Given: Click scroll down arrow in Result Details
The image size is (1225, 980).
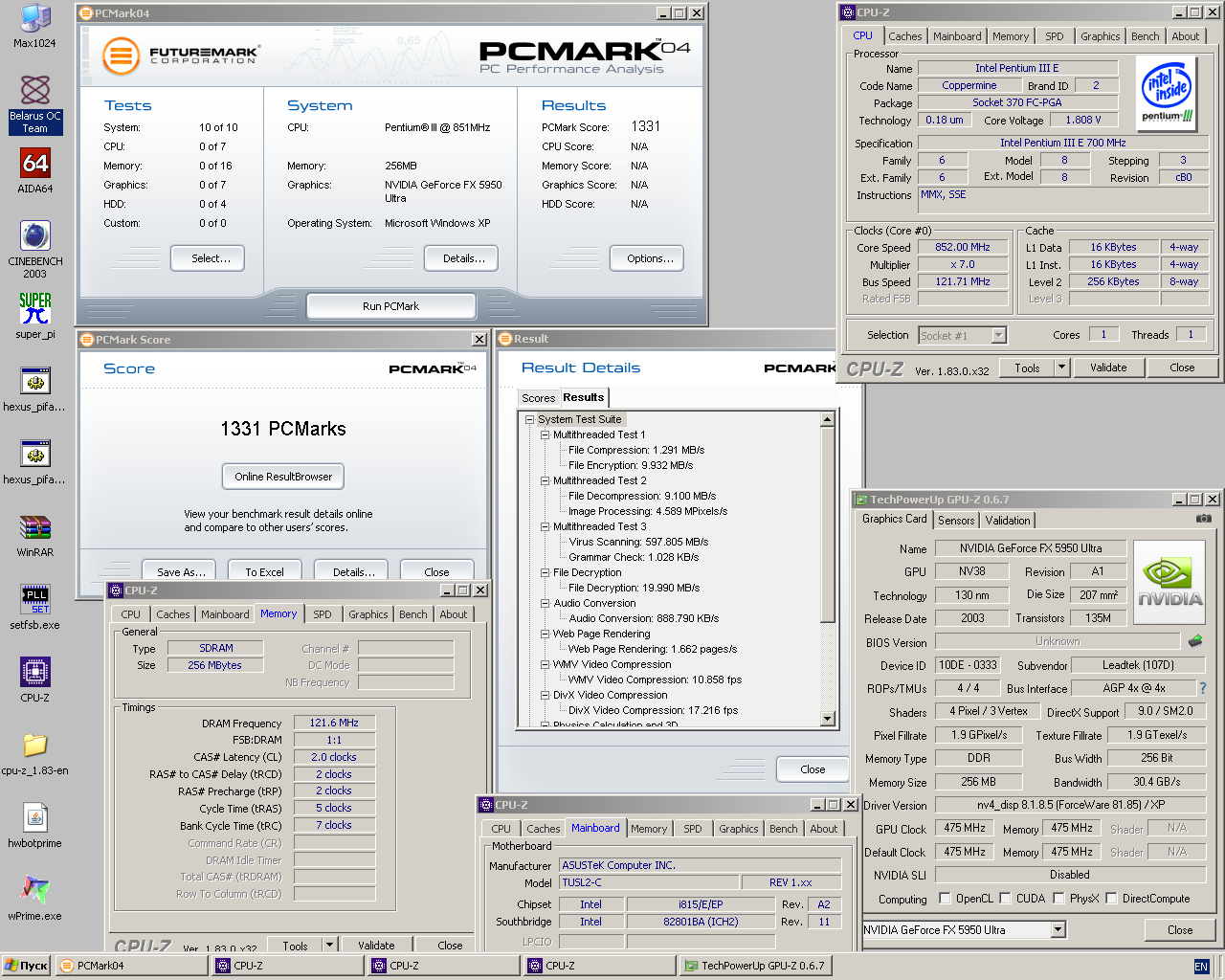Looking at the screenshot, I should pyautogui.click(x=828, y=719).
